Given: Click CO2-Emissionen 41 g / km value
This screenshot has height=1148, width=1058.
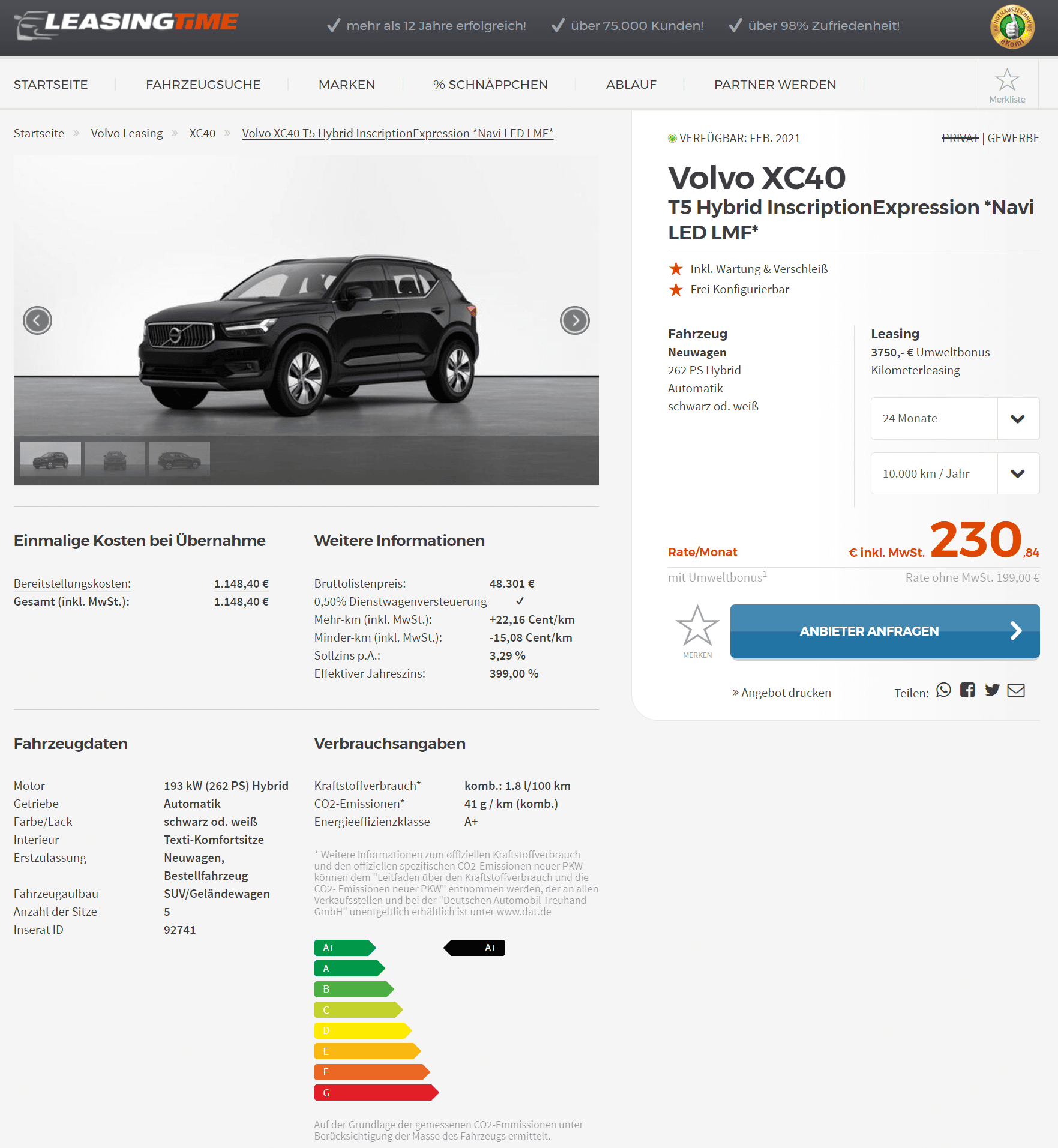Looking at the screenshot, I should click(511, 804).
